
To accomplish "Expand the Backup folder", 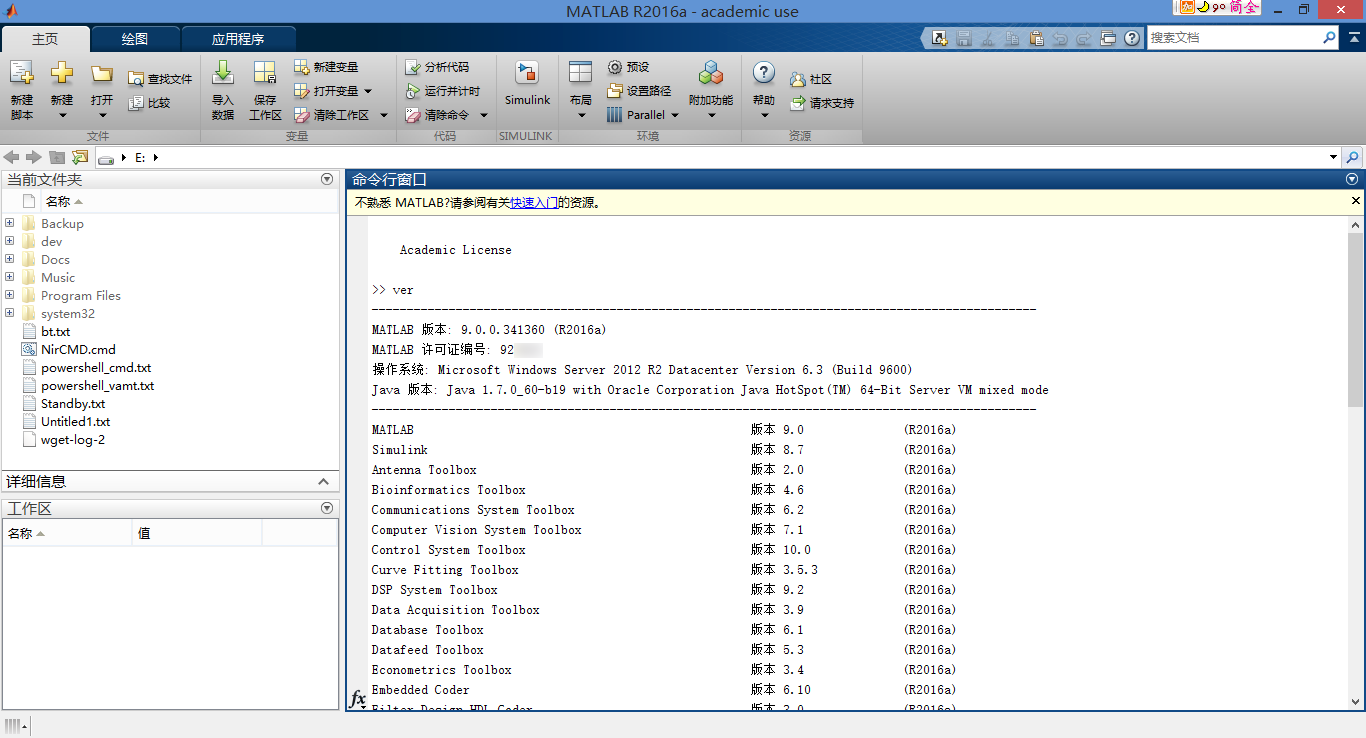I will coord(9,223).
